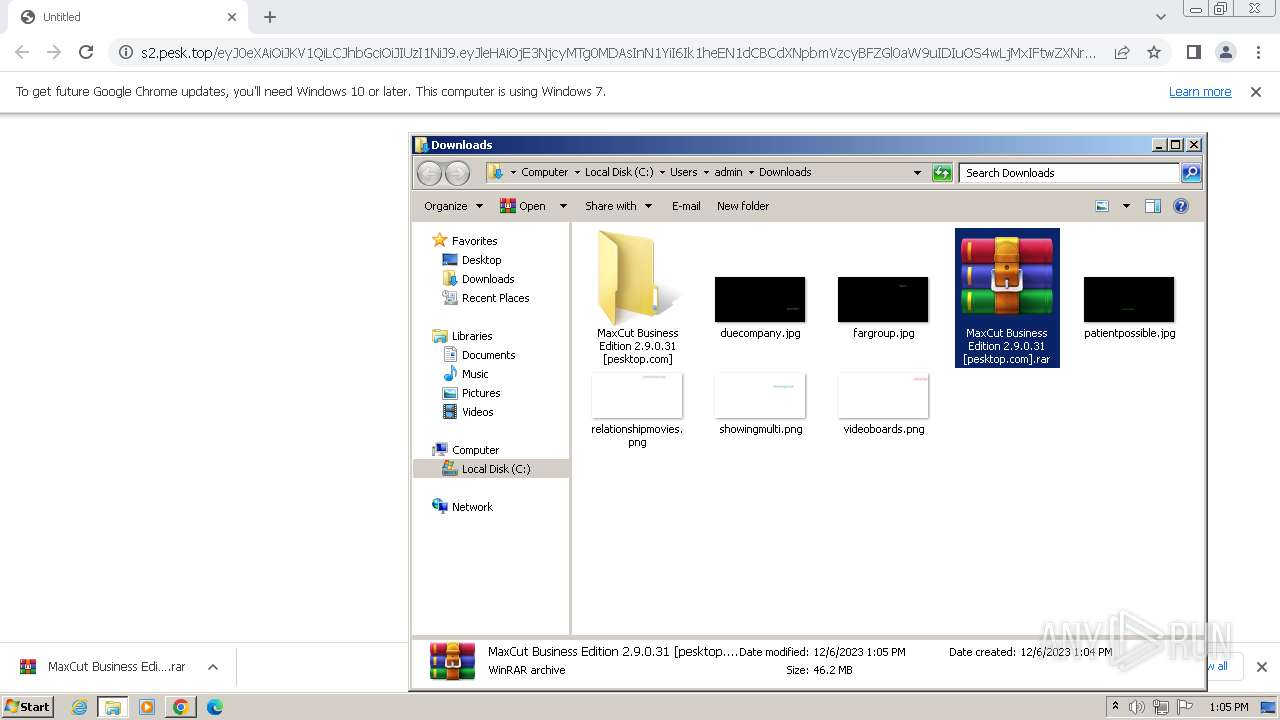Open Internet Explorer from taskbar

79,707
